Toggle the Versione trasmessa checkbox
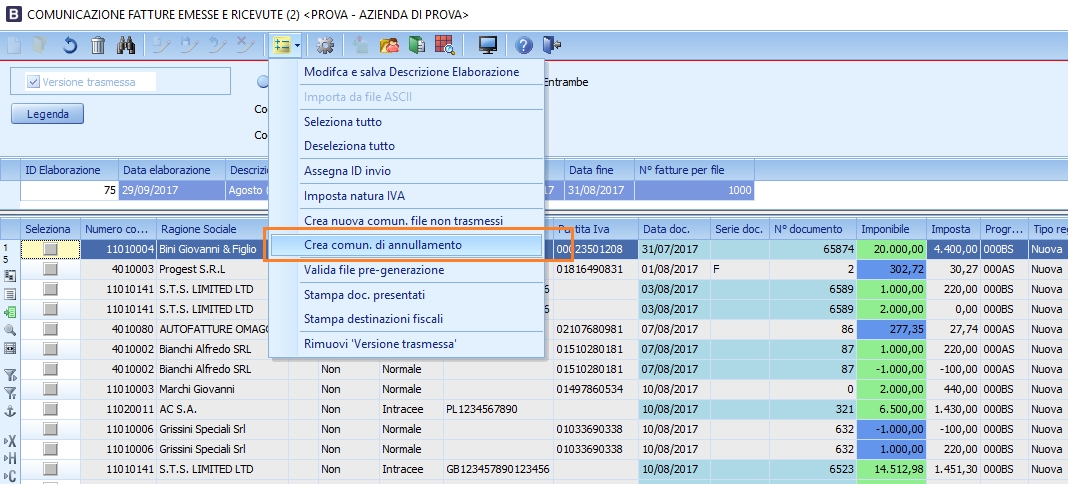1068x484 pixels. click(x=33, y=82)
